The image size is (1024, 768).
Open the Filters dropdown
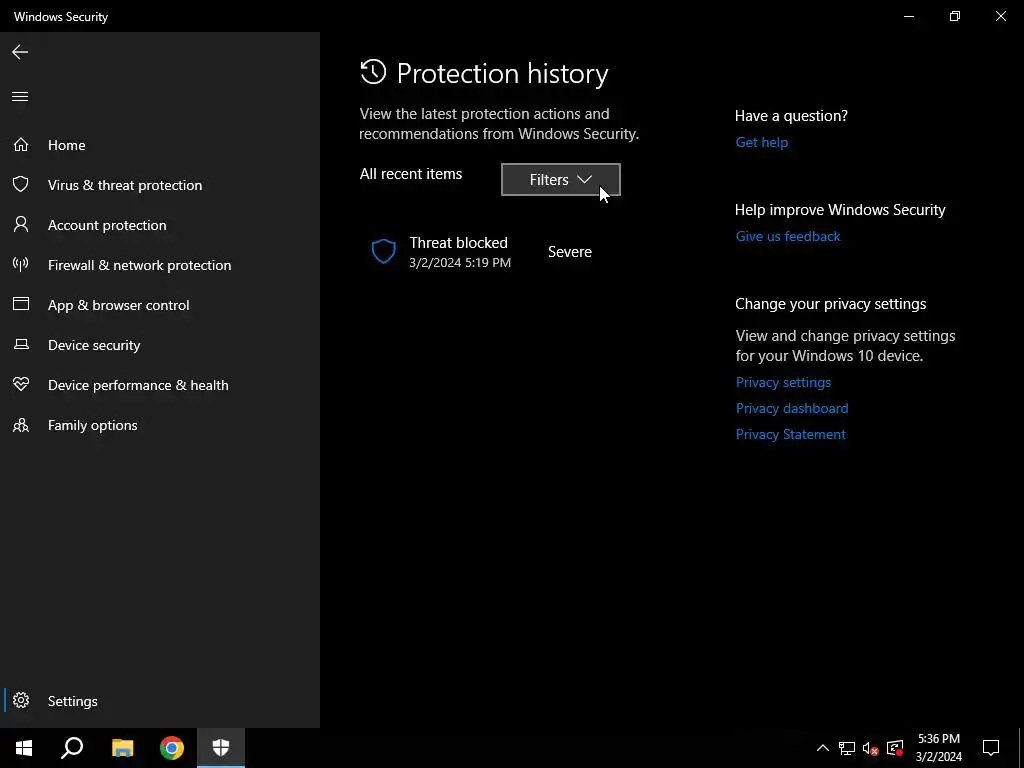tap(560, 180)
